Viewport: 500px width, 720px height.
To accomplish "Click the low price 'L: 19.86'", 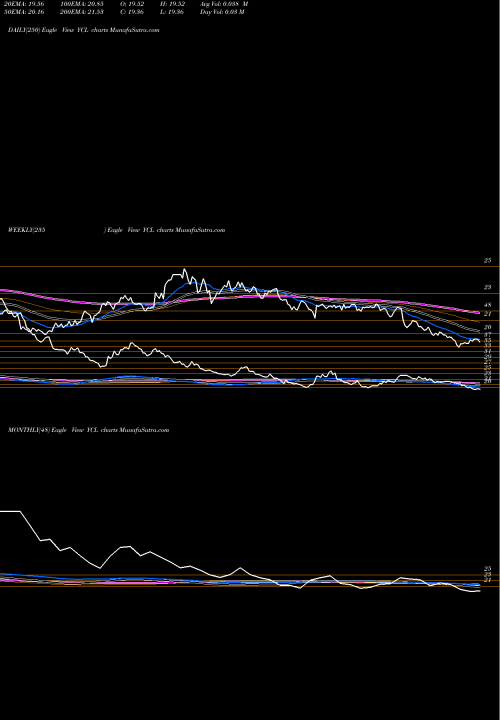I will (172, 12).
